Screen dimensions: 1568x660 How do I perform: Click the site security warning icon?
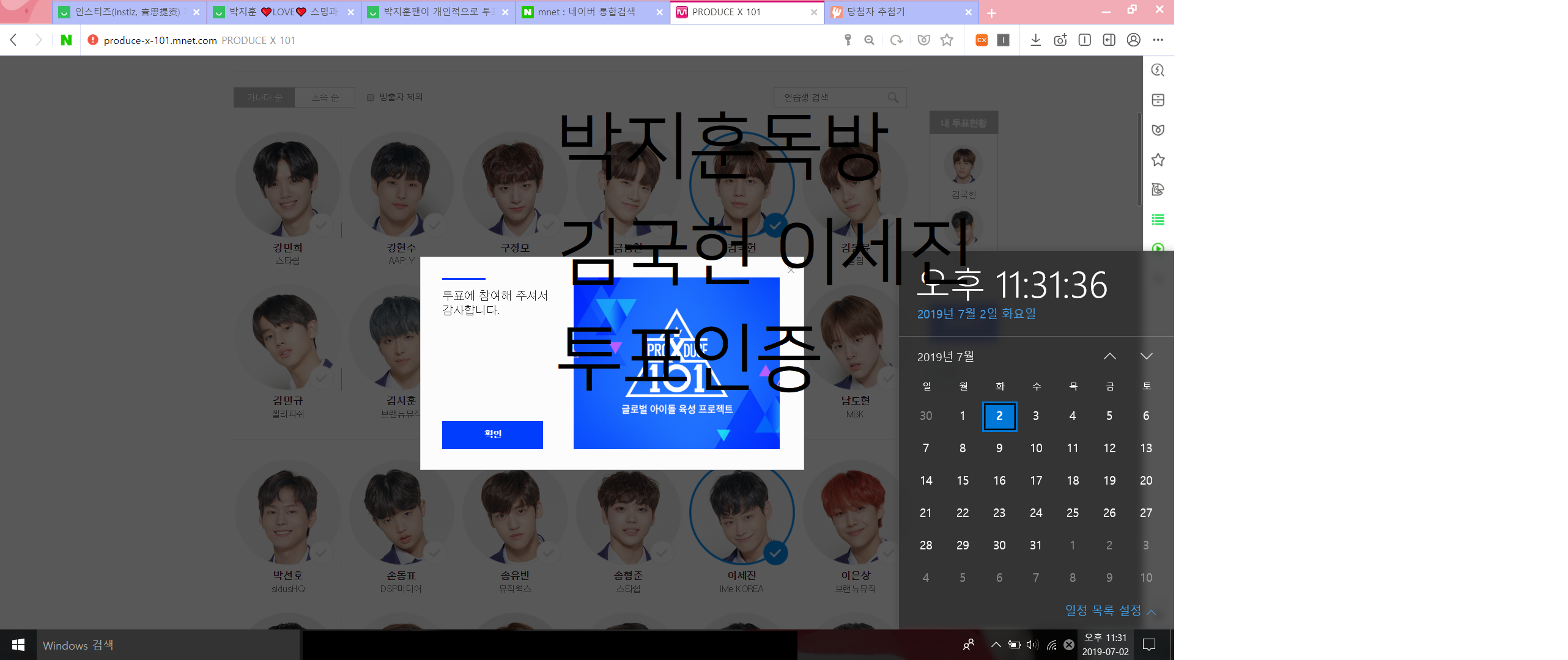coord(93,40)
